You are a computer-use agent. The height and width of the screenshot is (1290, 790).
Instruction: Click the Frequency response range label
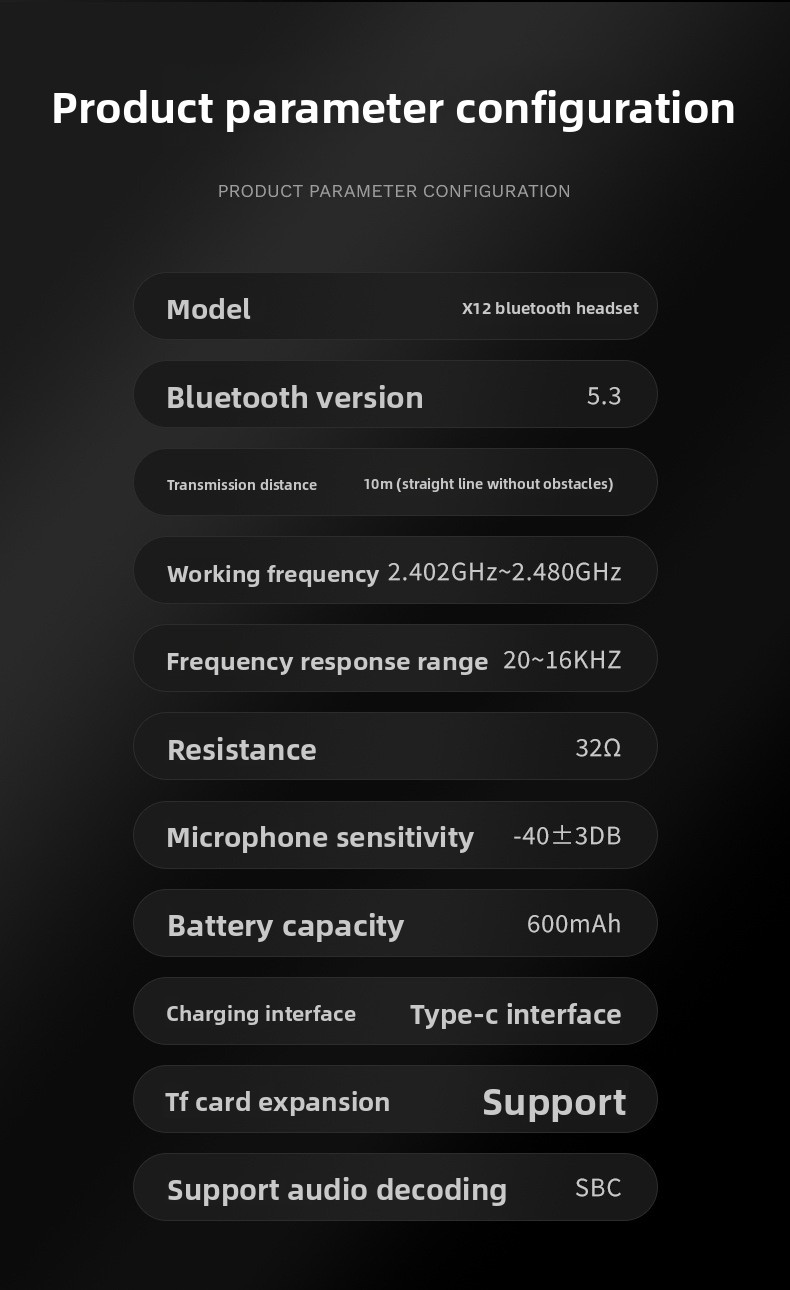tap(327, 662)
